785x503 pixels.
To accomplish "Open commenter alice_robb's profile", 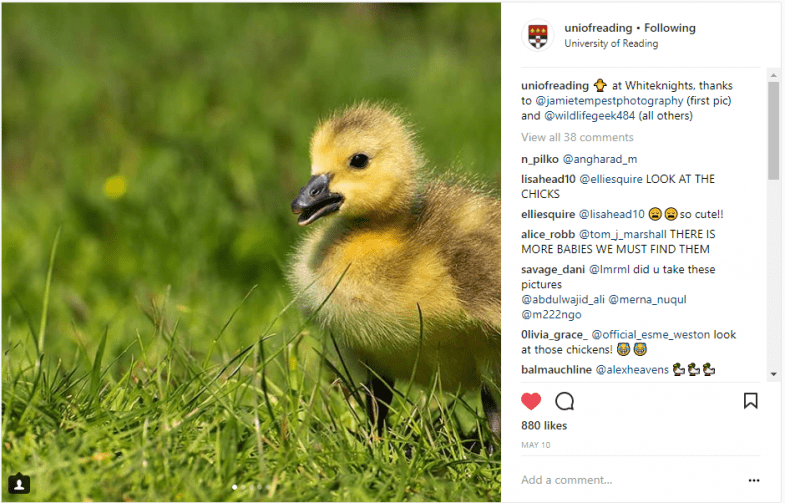I will click(548, 234).
